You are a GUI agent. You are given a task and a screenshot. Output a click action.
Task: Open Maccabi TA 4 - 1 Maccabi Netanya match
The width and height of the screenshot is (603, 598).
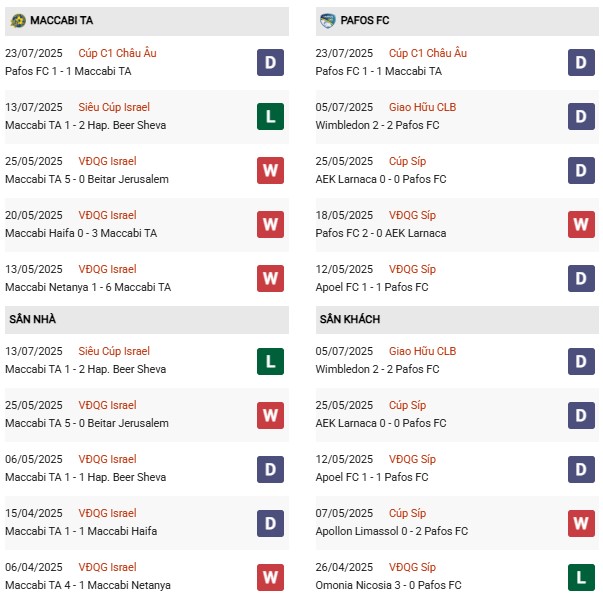click(88, 585)
